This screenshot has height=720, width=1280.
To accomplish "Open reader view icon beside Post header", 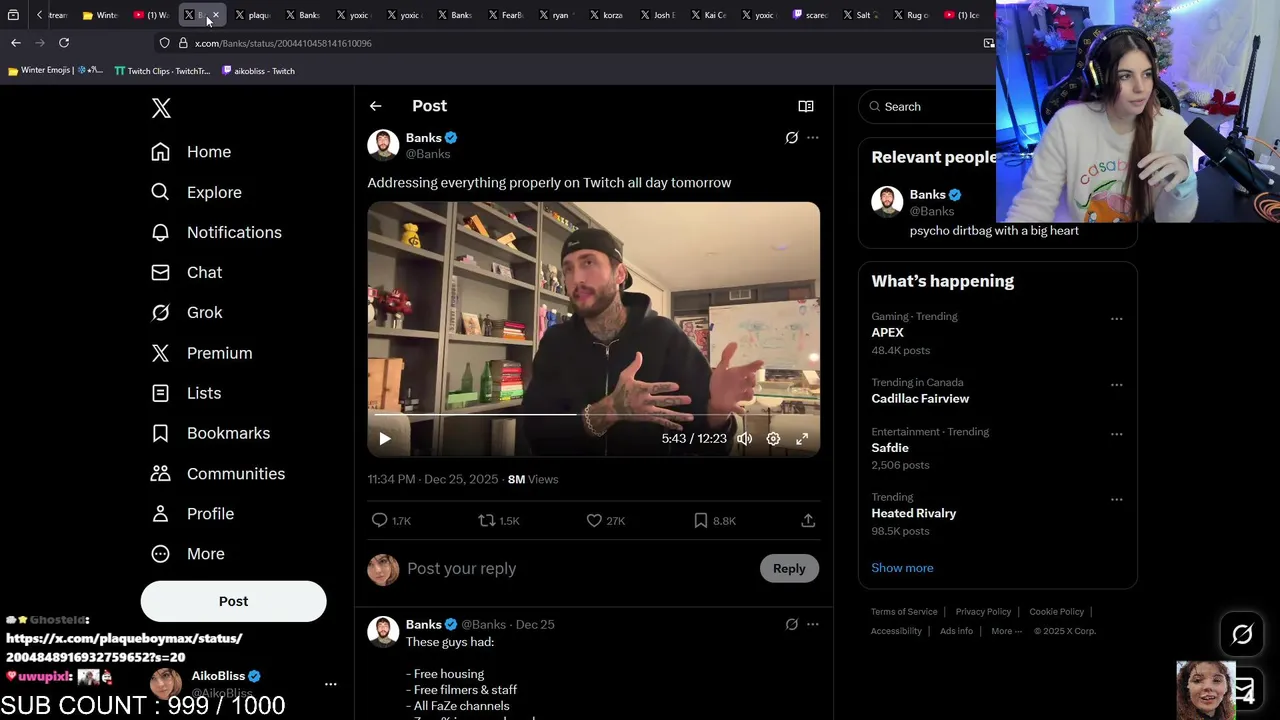I will click(x=806, y=106).
